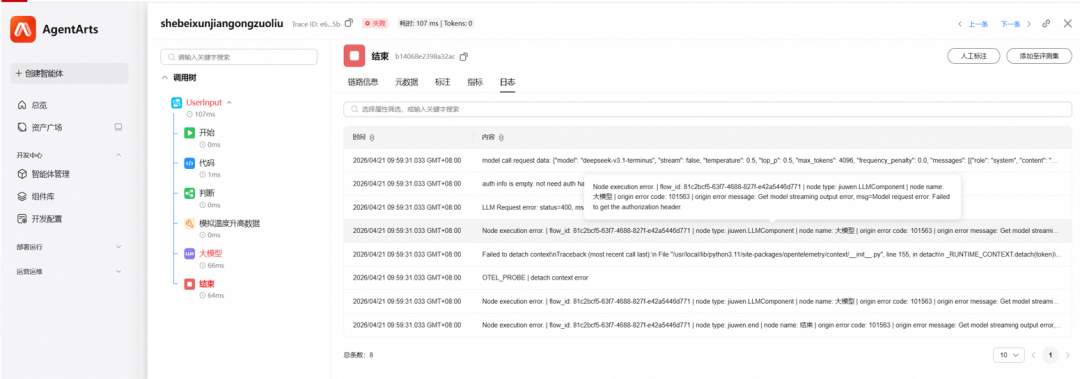Viewport: 1080px width, 379px height.
Task: Click the purple 大模型 node icon
Action: click(189, 254)
